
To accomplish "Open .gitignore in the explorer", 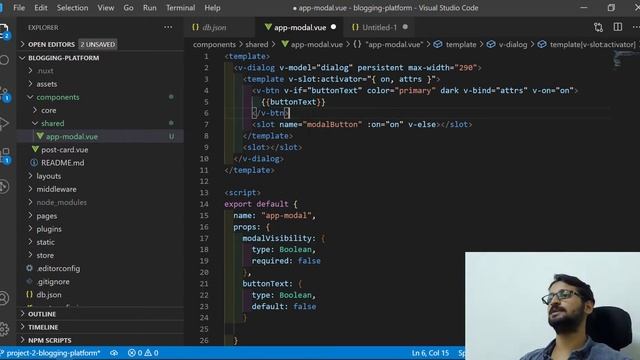I will click(53, 281).
